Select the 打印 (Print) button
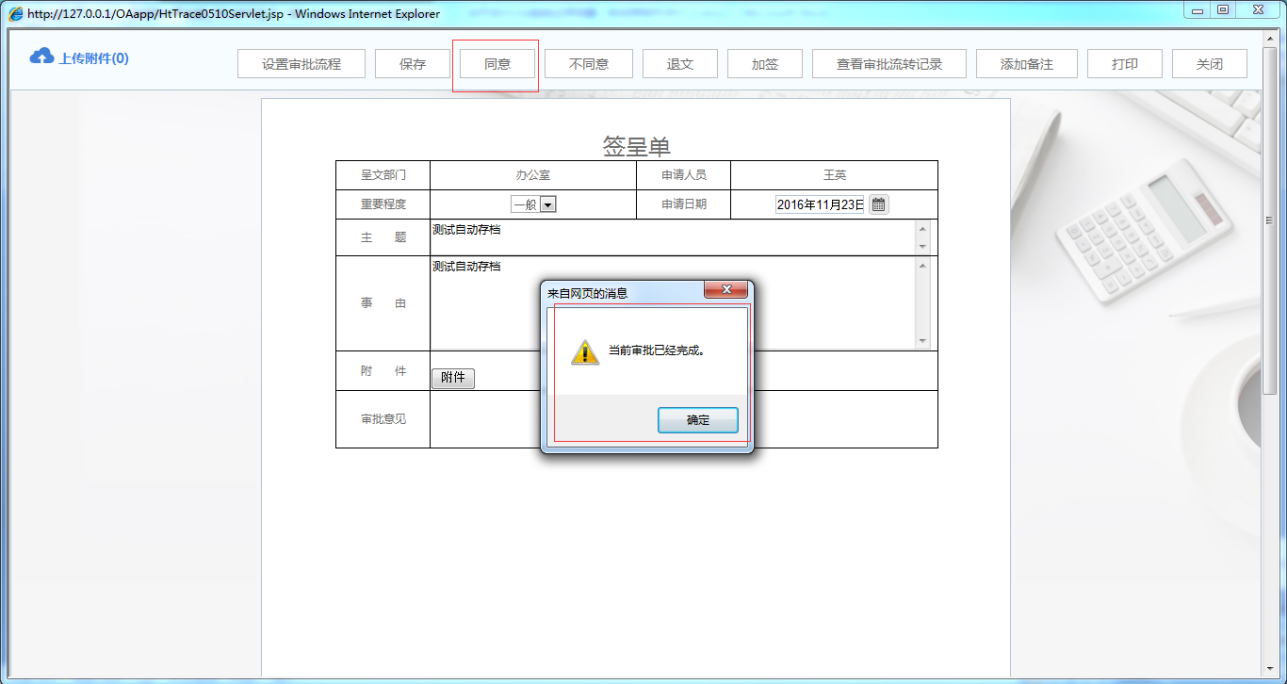This screenshot has height=684, width=1287. 1124,63
